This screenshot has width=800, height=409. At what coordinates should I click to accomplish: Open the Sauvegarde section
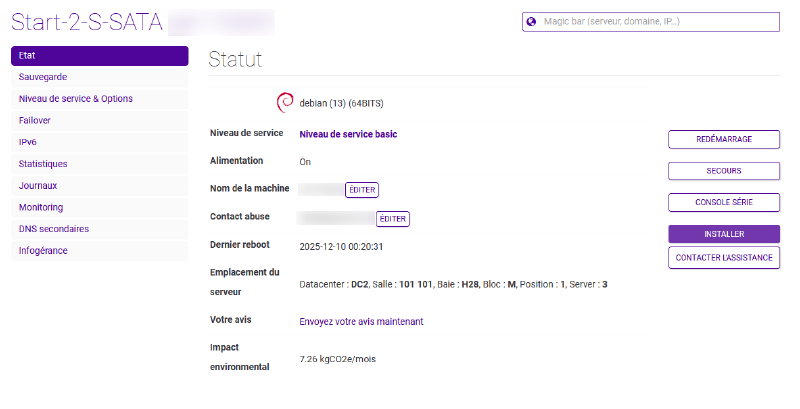pos(99,77)
